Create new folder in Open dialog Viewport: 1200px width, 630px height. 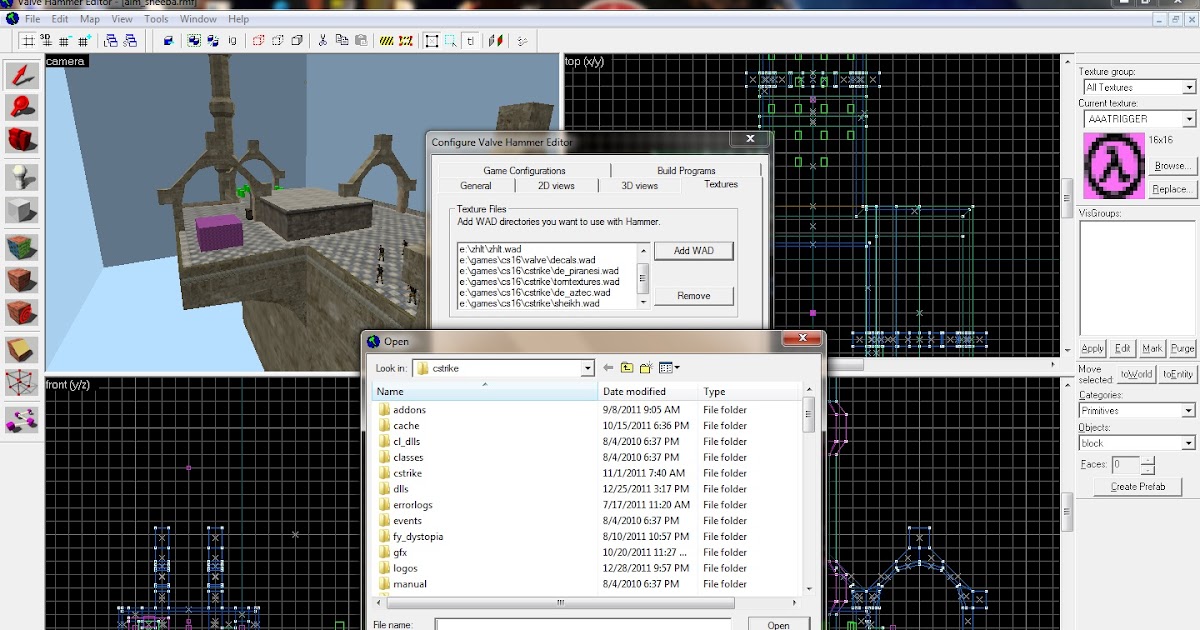(x=646, y=368)
